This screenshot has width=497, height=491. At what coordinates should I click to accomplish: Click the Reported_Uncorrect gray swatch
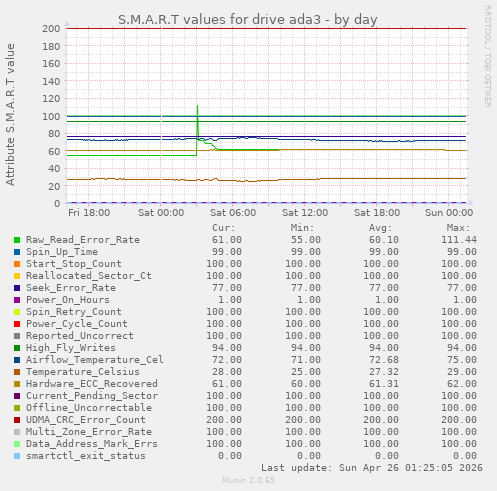17,336
